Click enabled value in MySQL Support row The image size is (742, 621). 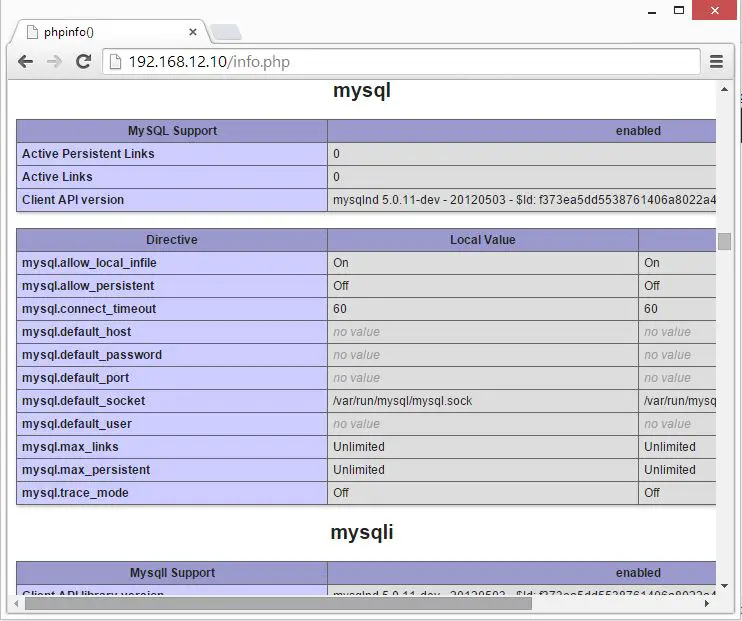pyautogui.click(x=638, y=131)
